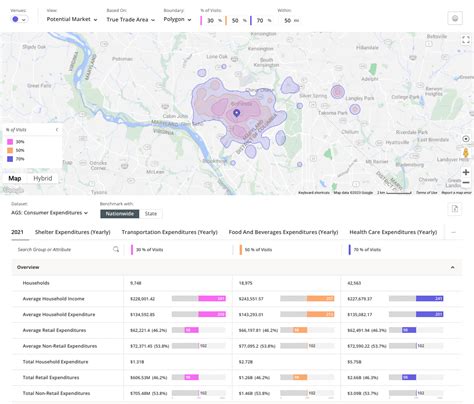The width and height of the screenshot is (474, 404).
Task: Click the settings icon button at top right
Action: (x=455, y=18)
